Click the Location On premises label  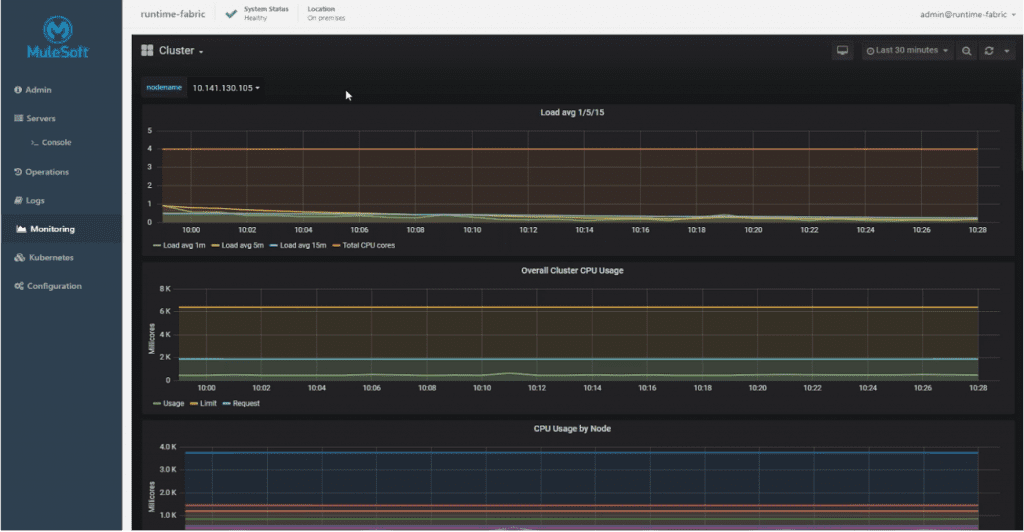pos(326,14)
